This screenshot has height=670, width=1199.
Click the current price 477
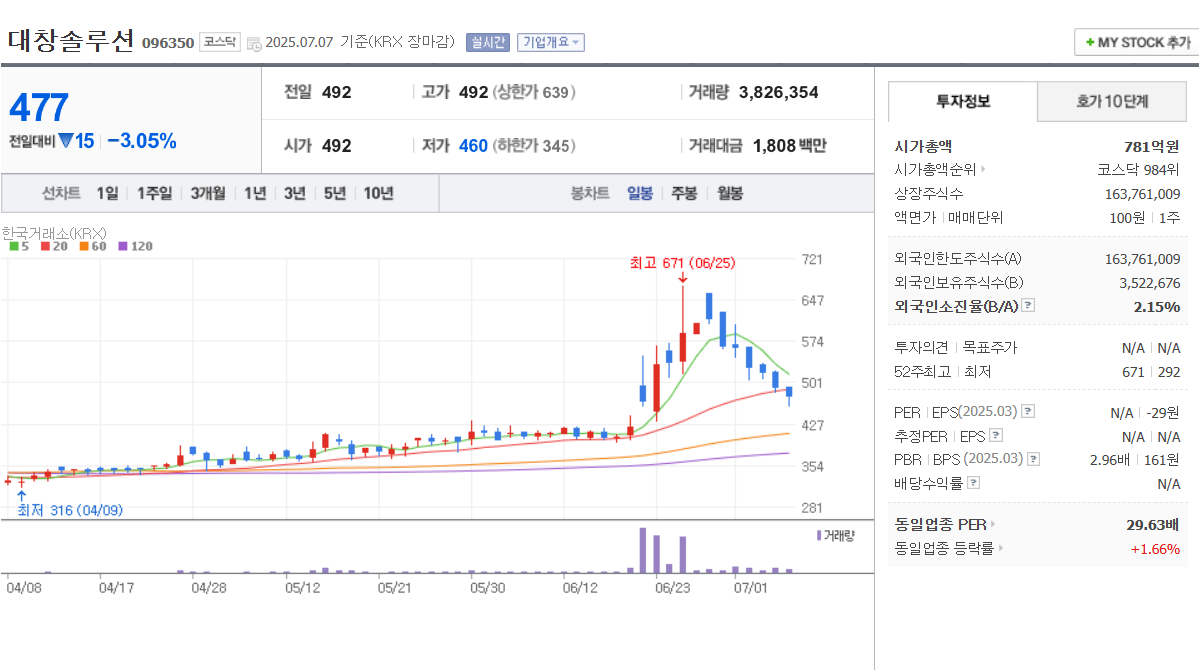39,107
